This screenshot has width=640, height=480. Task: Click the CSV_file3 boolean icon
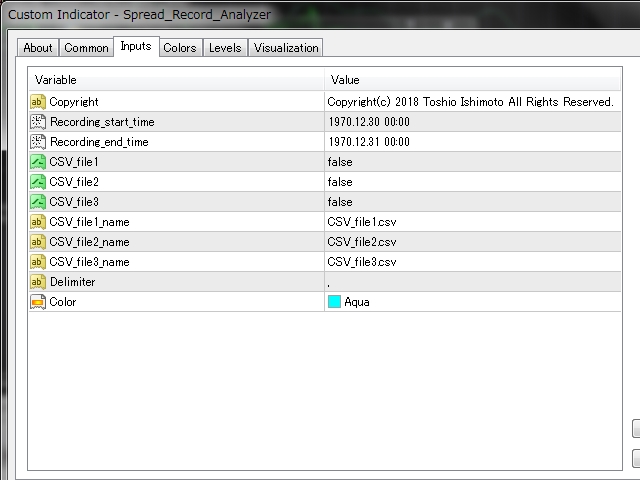coord(38,202)
